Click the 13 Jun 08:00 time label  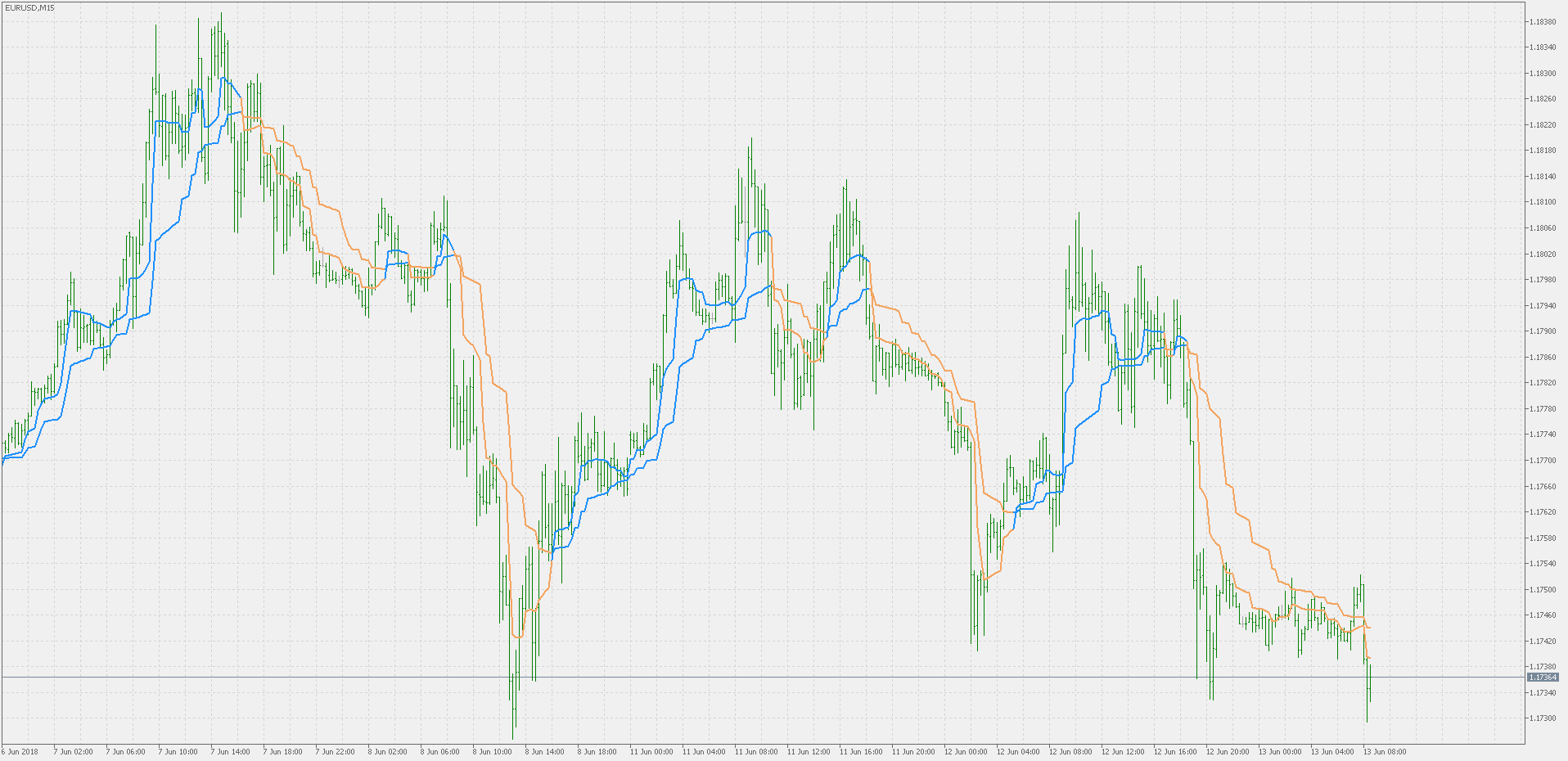pos(1386,751)
